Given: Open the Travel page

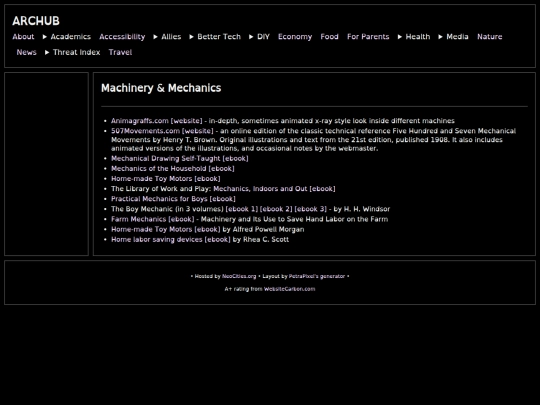Looking at the screenshot, I should pos(120,52).
